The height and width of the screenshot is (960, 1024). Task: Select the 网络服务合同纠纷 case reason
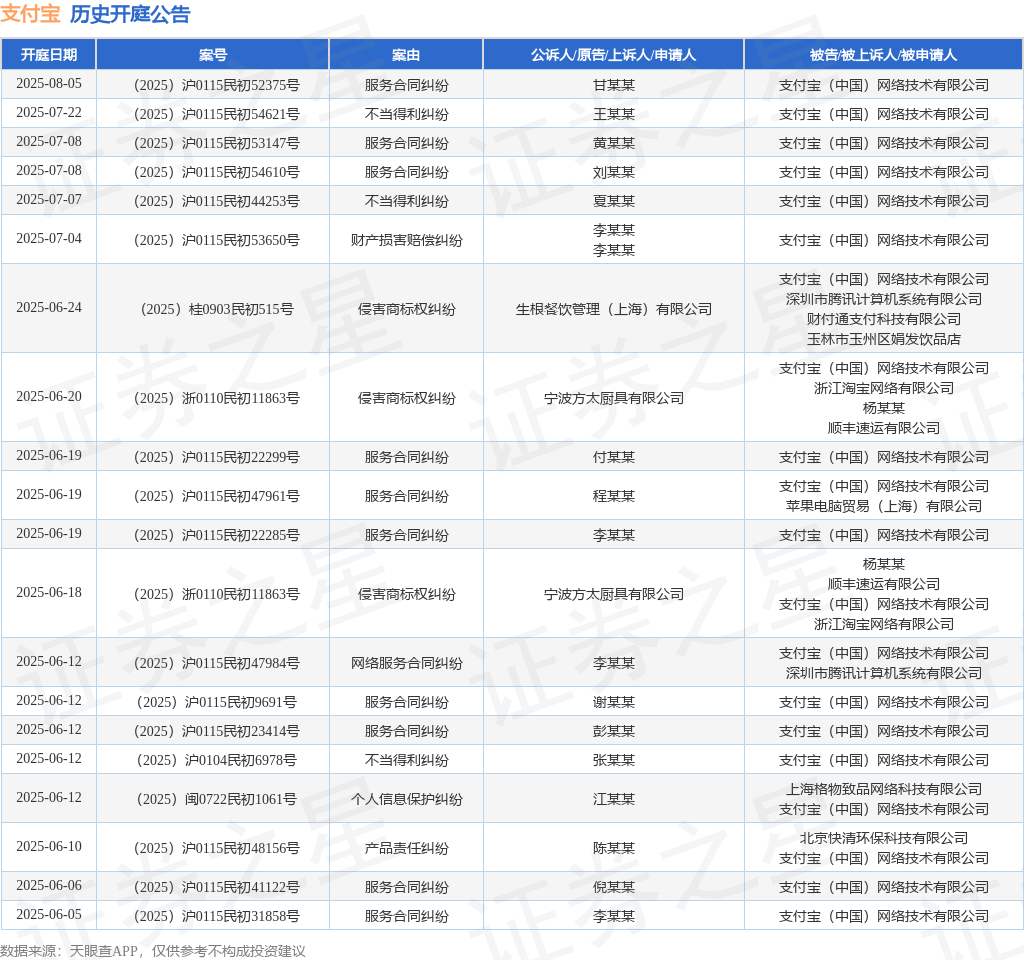point(406,664)
